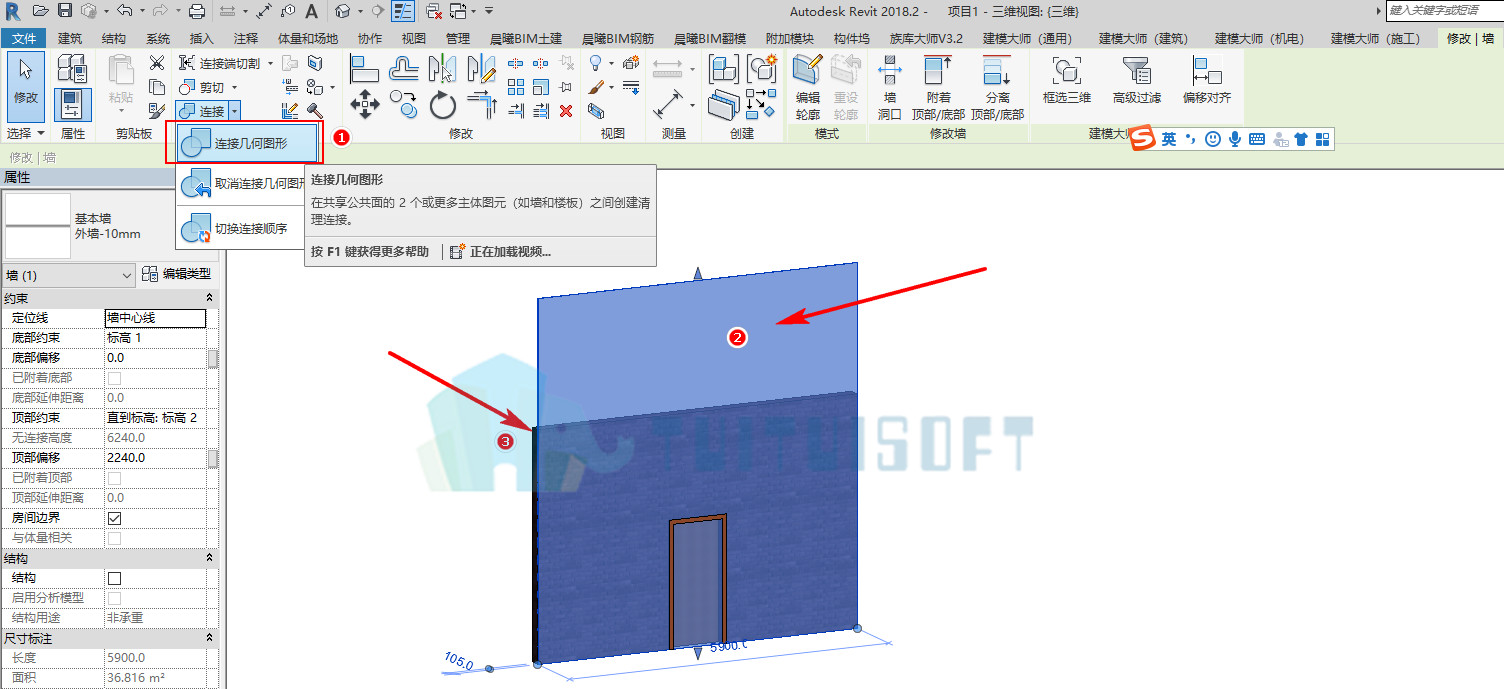Image resolution: width=1504 pixels, height=689 pixels.
Task: Enable the Structural (结构) checkbox
Action: 114,578
